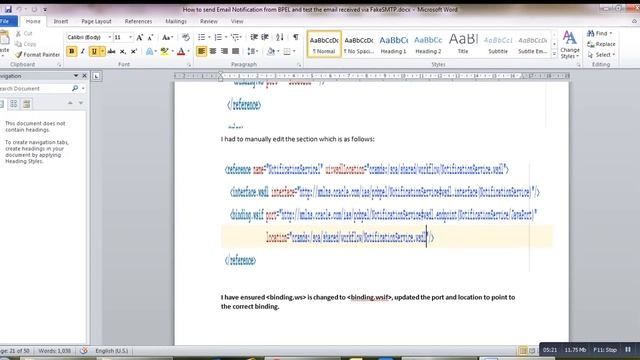Toggle Superscript formatting
The width and height of the screenshot is (640, 360).
click(133, 51)
